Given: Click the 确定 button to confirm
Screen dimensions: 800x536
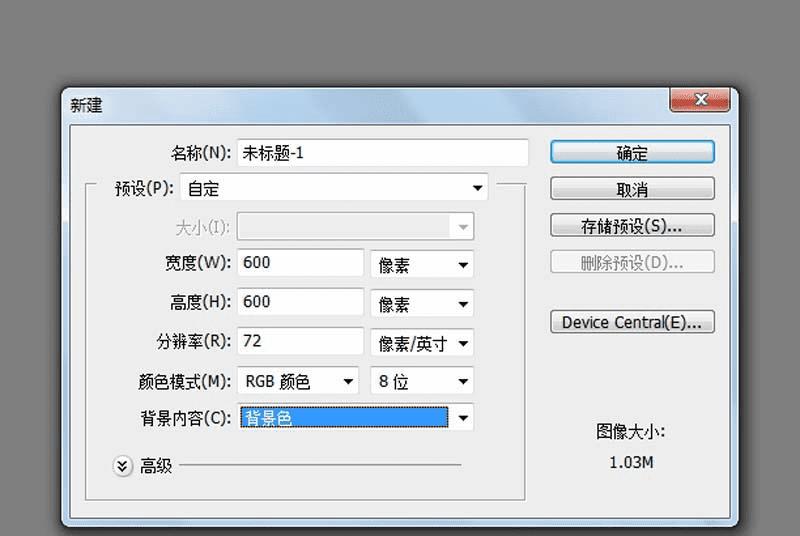Looking at the screenshot, I should pos(632,152).
